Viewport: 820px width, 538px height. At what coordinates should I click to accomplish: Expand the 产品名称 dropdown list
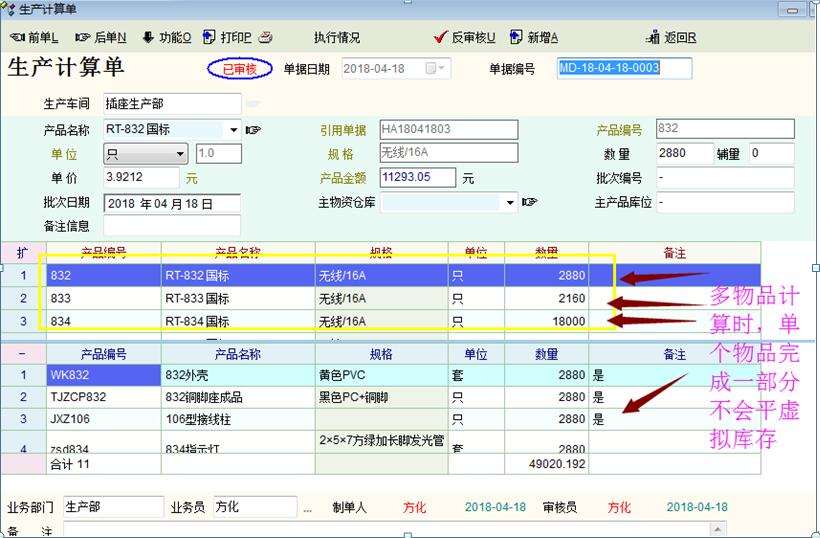(234, 130)
